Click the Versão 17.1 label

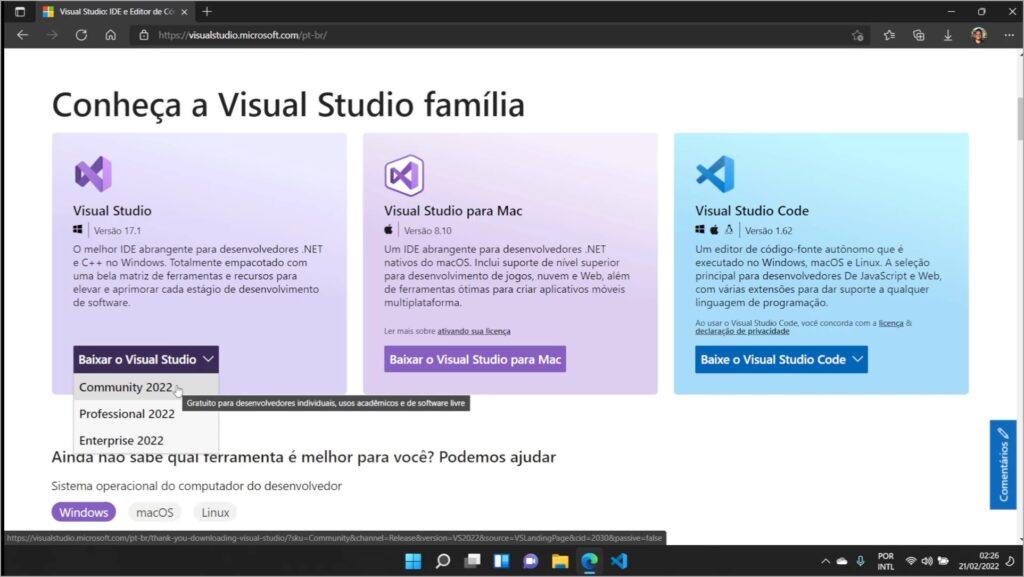pos(117,230)
